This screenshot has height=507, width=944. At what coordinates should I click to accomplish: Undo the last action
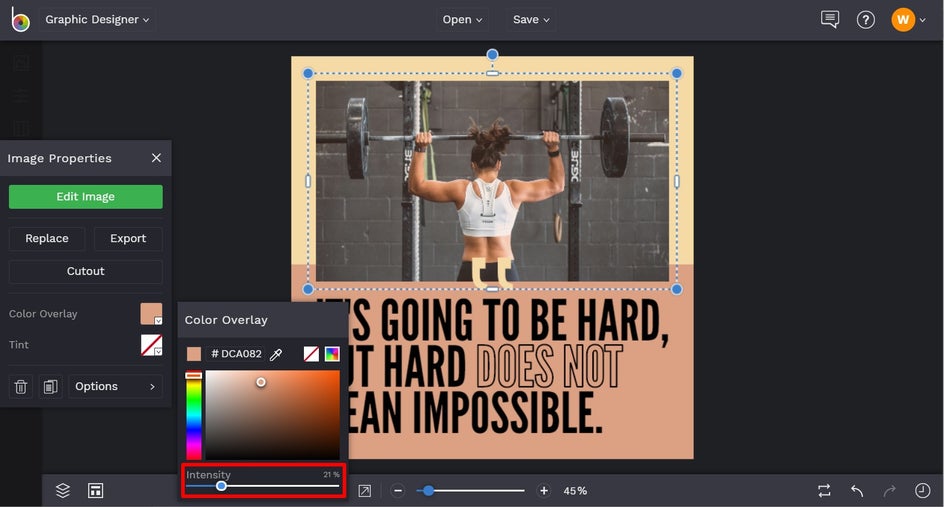click(857, 491)
